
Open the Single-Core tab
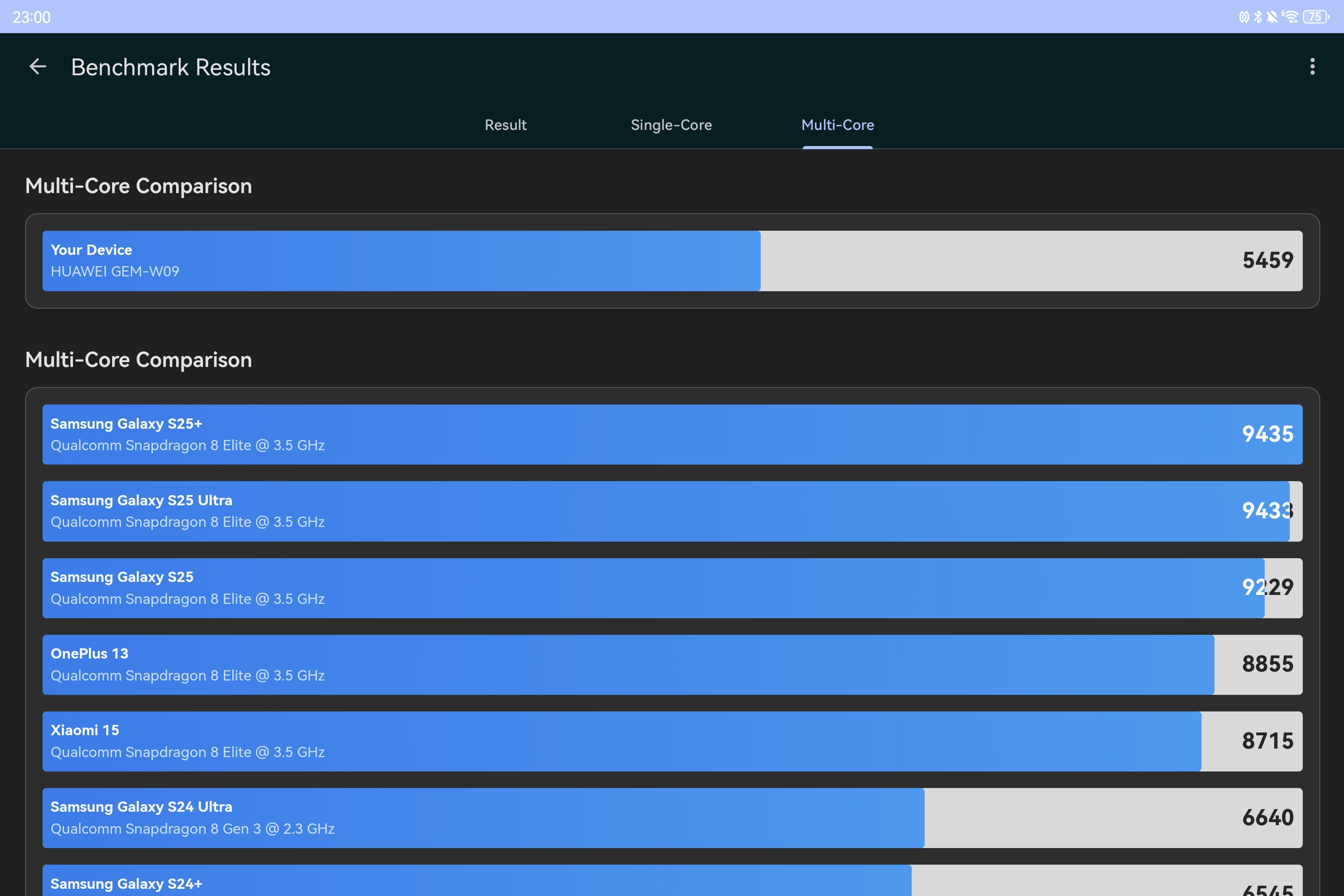tap(672, 125)
